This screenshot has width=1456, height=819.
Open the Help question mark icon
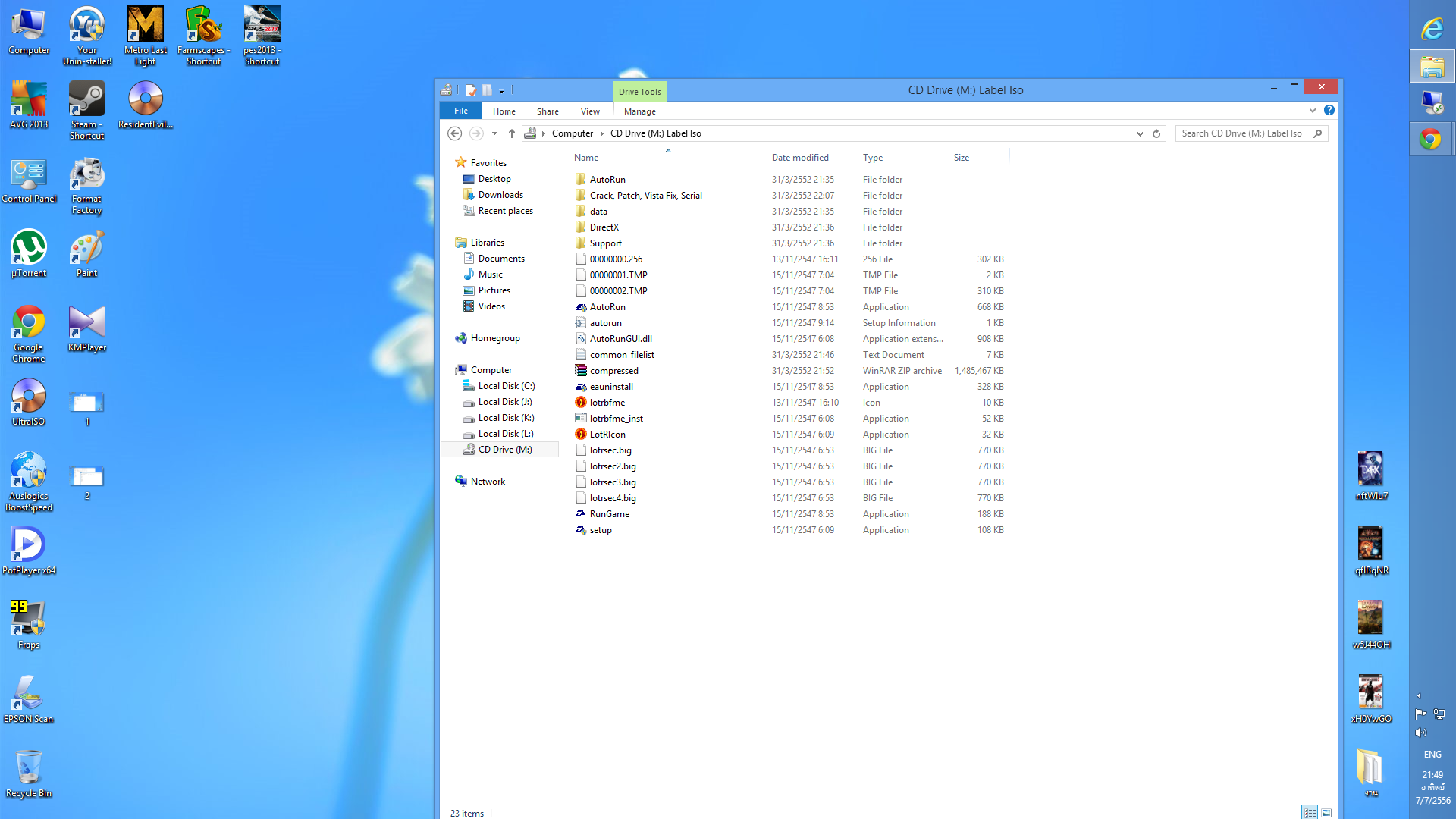(1329, 111)
